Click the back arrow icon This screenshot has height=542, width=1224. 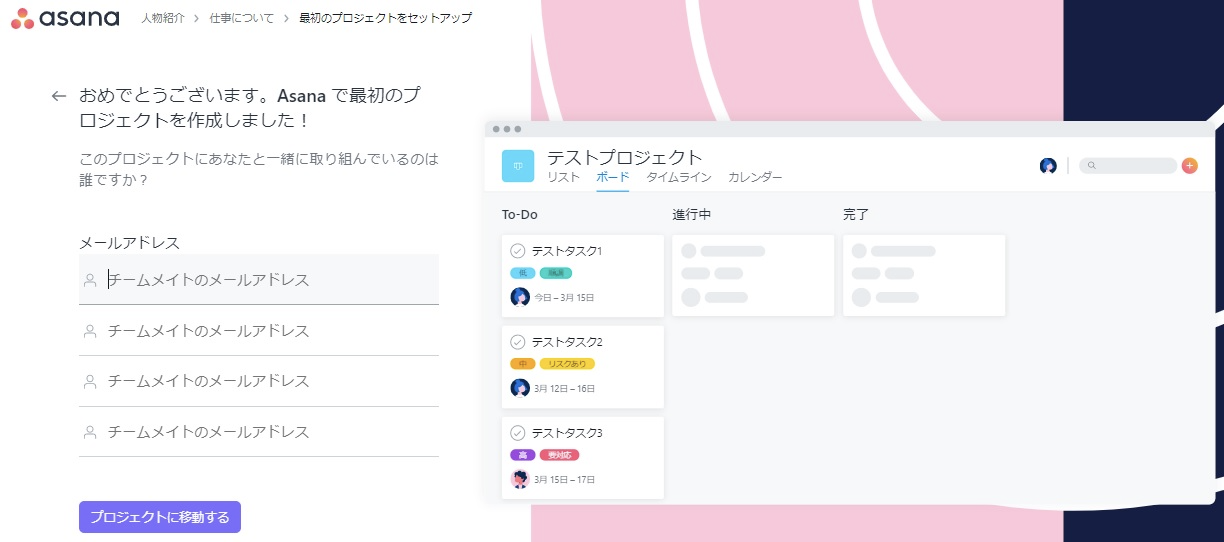pos(58,97)
